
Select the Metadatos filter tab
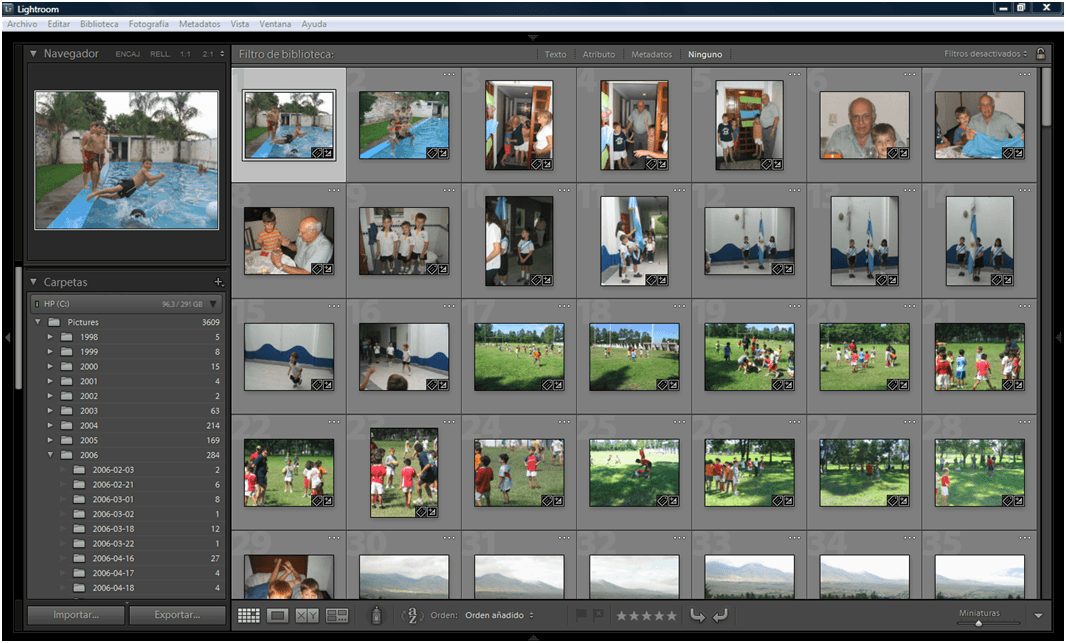pos(651,54)
